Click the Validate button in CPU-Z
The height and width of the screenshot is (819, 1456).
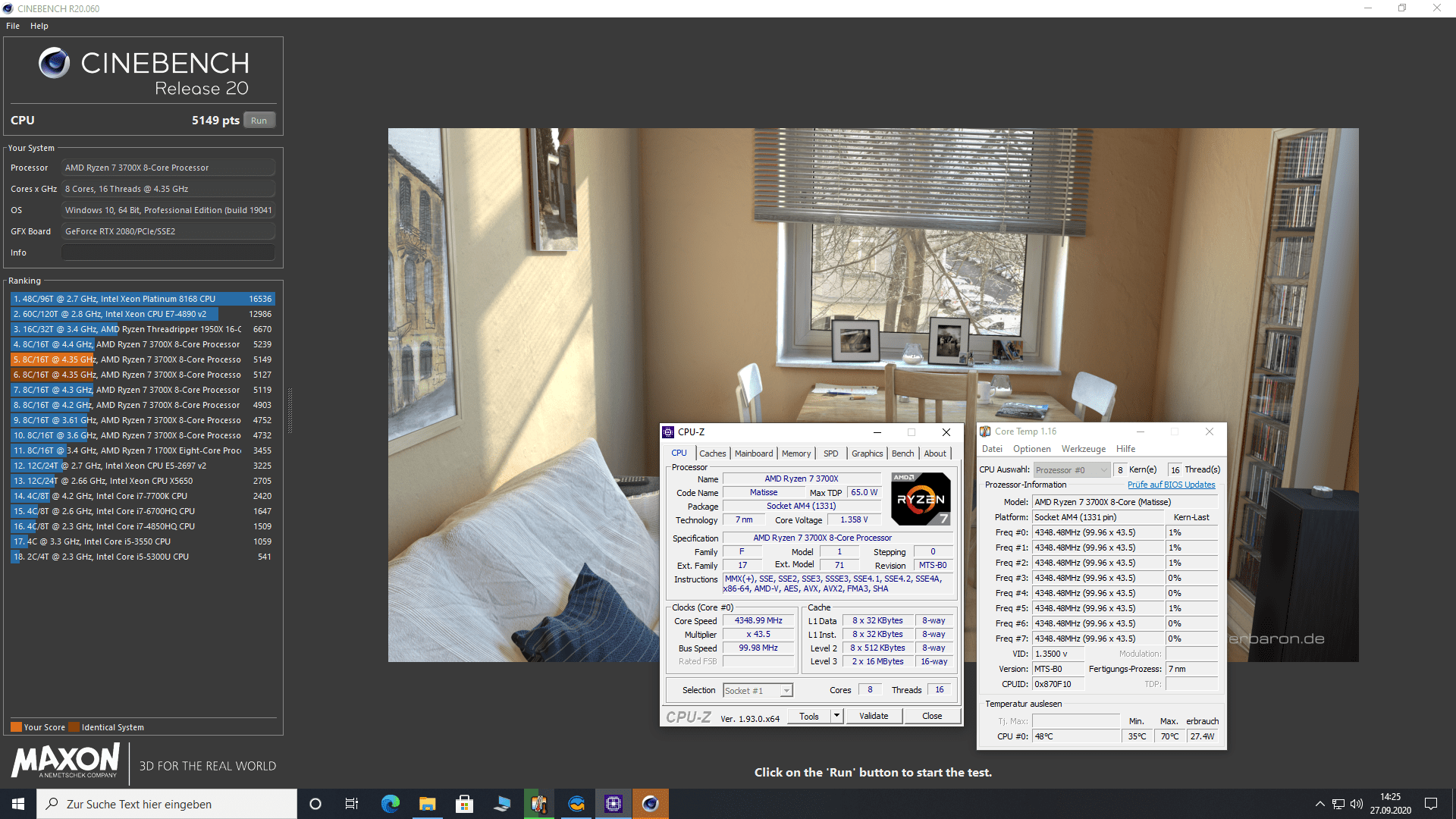[873, 716]
